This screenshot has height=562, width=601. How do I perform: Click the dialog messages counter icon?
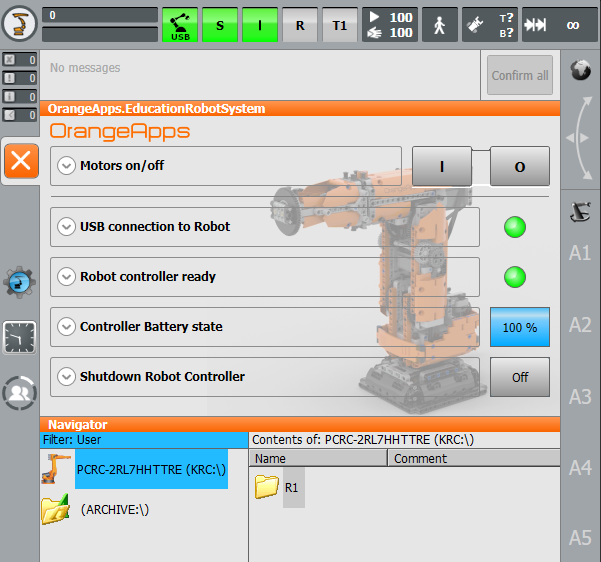pos(20,115)
